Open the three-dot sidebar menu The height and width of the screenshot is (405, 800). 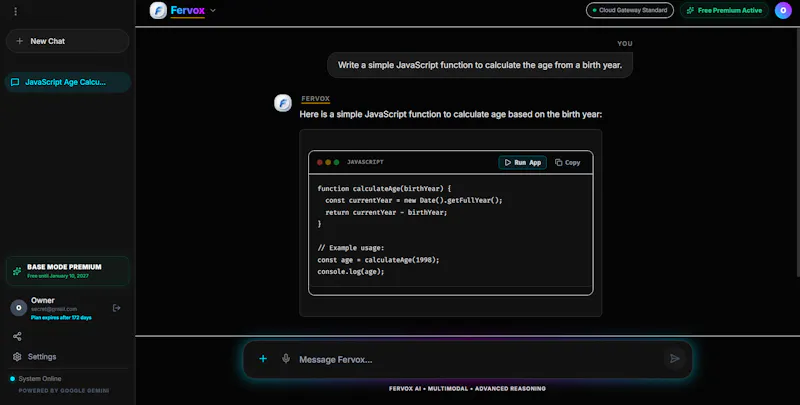click(x=15, y=11)
